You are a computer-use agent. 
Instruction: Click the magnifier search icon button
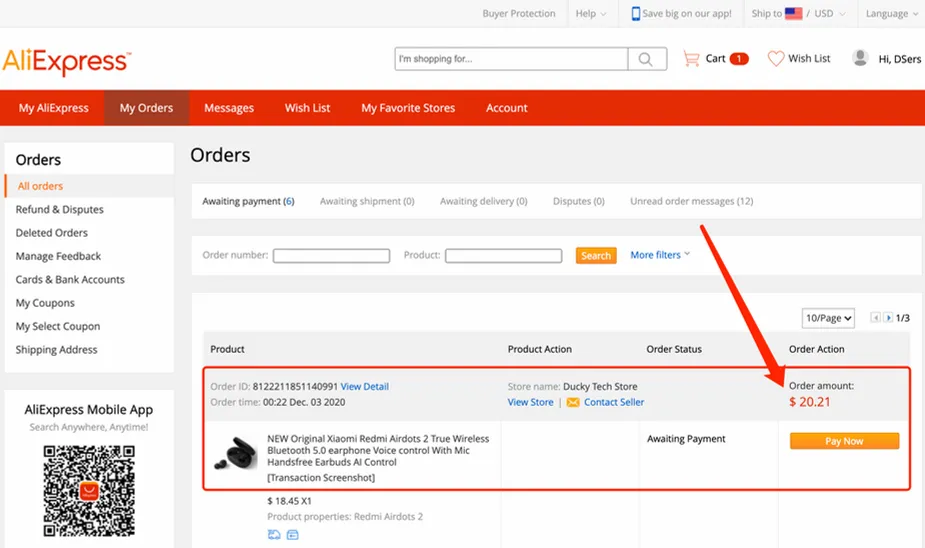(x=647, y=59)
